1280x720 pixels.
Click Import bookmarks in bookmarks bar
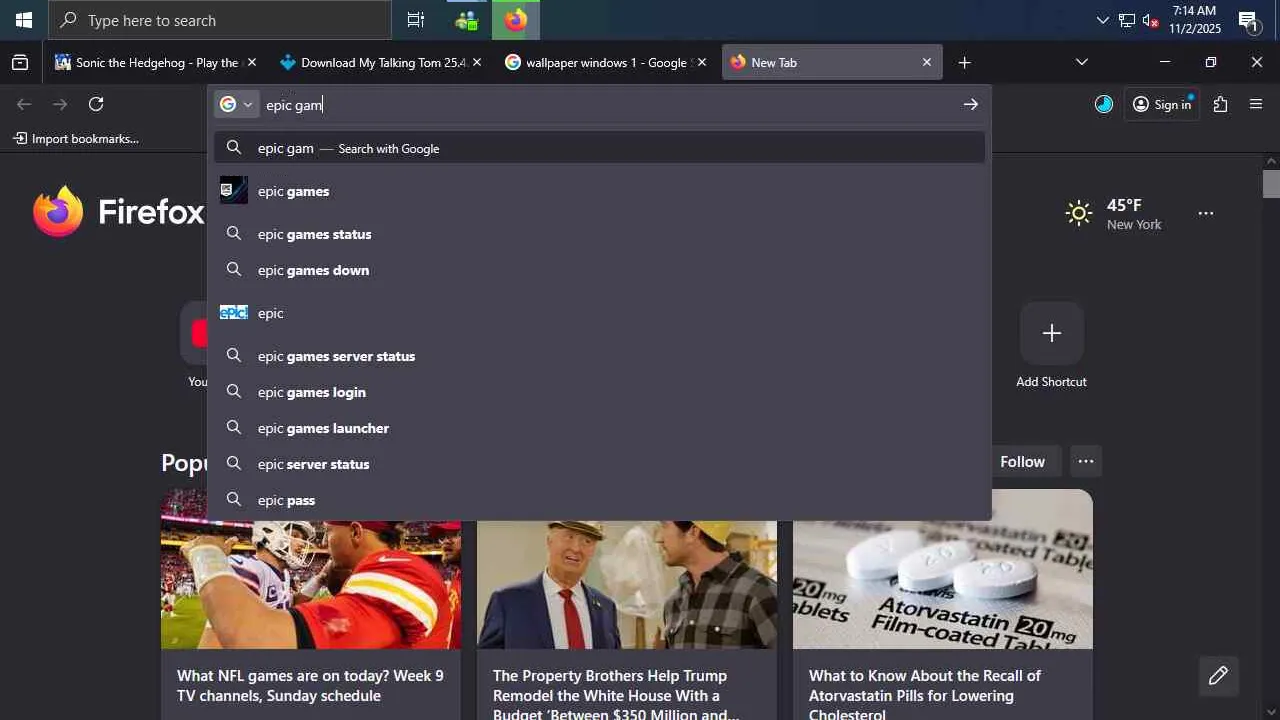(x=76, y=138)
